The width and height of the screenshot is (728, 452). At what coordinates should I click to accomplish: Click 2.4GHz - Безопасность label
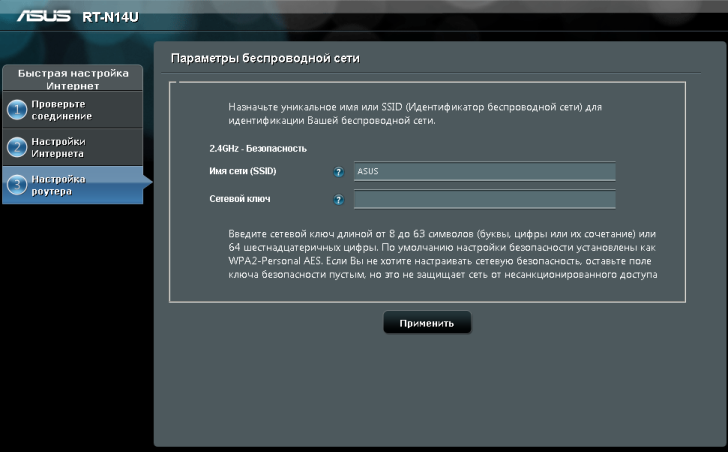click(x=258, y=149)
